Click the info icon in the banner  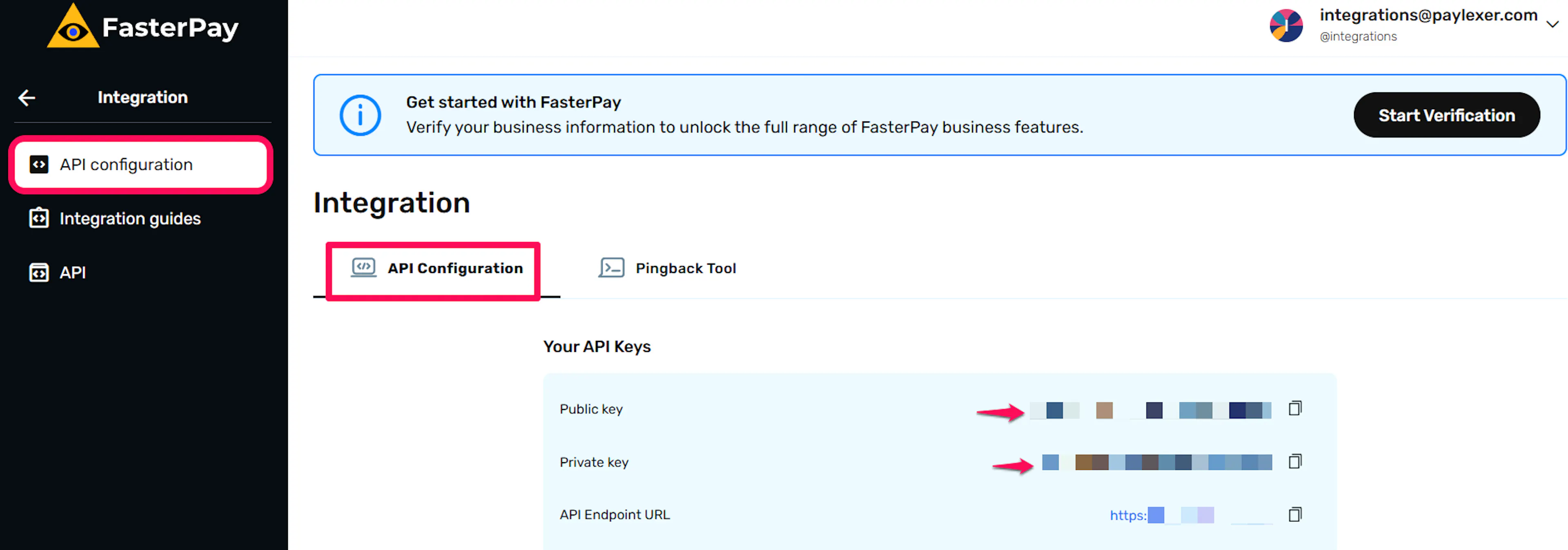click(360, 115)
